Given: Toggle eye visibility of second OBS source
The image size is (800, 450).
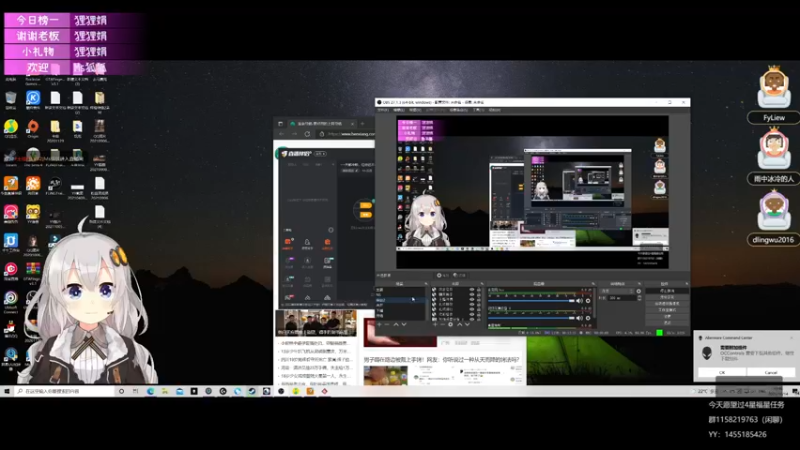Looking at the screenshot, I should coord(472,294).
